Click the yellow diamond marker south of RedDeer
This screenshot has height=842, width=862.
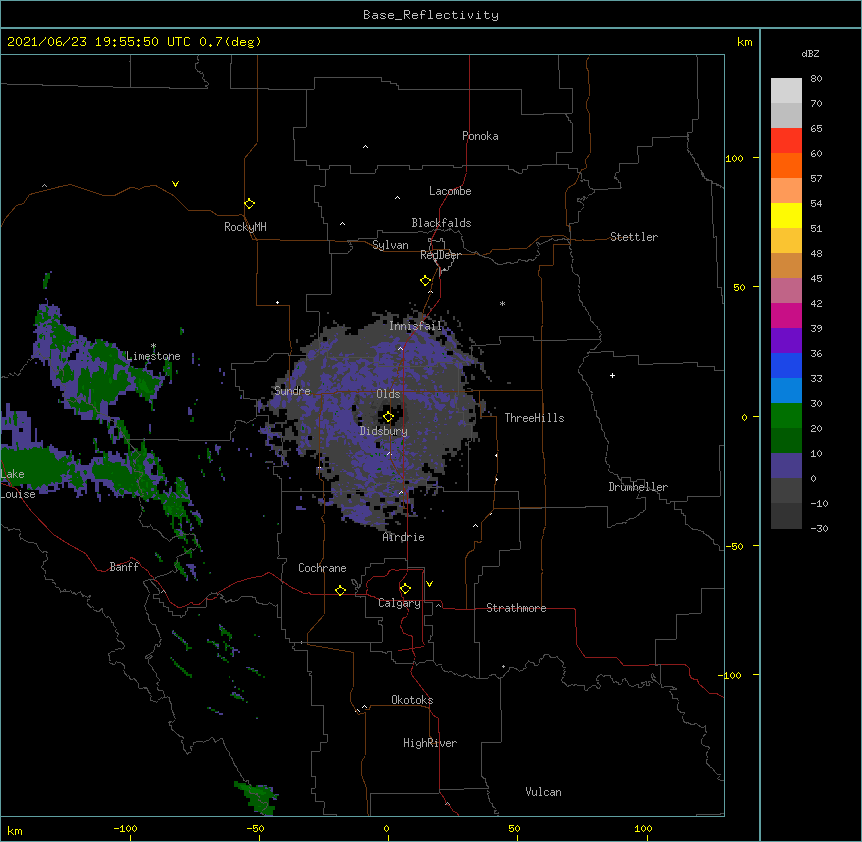(425, 281)
